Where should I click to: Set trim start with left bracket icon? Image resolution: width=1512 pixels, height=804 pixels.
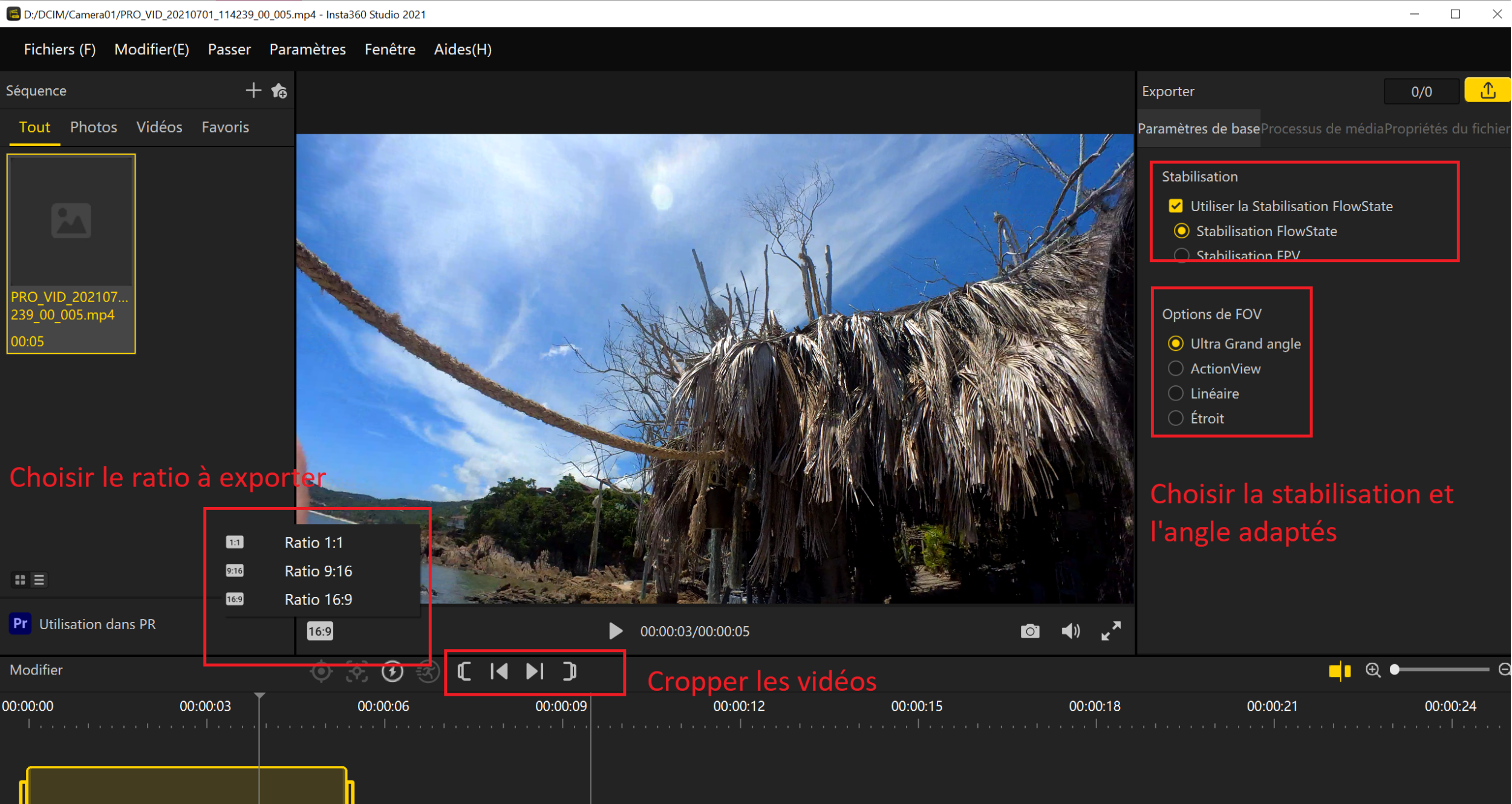464,671
